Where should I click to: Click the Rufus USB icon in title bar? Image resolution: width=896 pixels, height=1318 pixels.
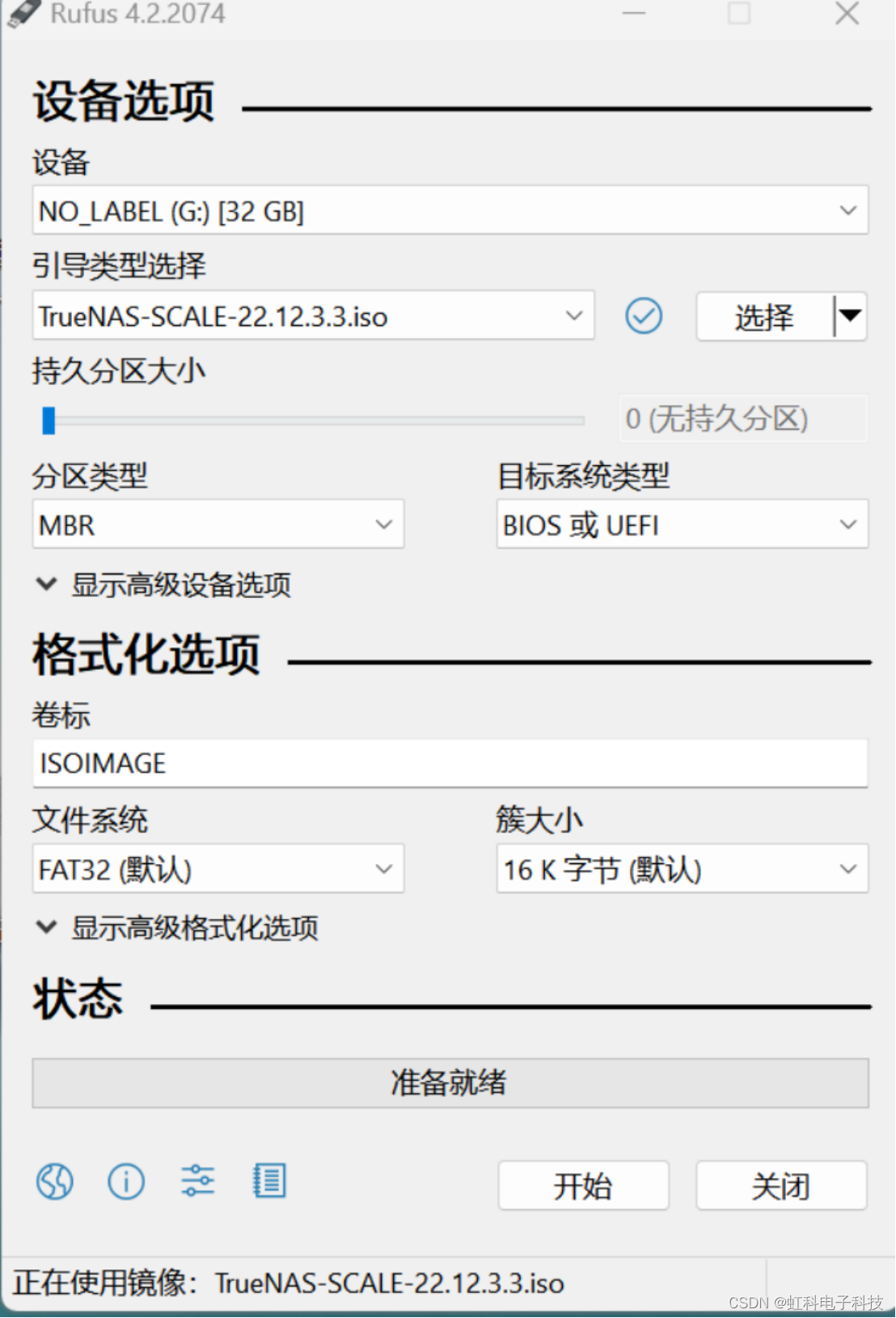click(x=23, y=14)
